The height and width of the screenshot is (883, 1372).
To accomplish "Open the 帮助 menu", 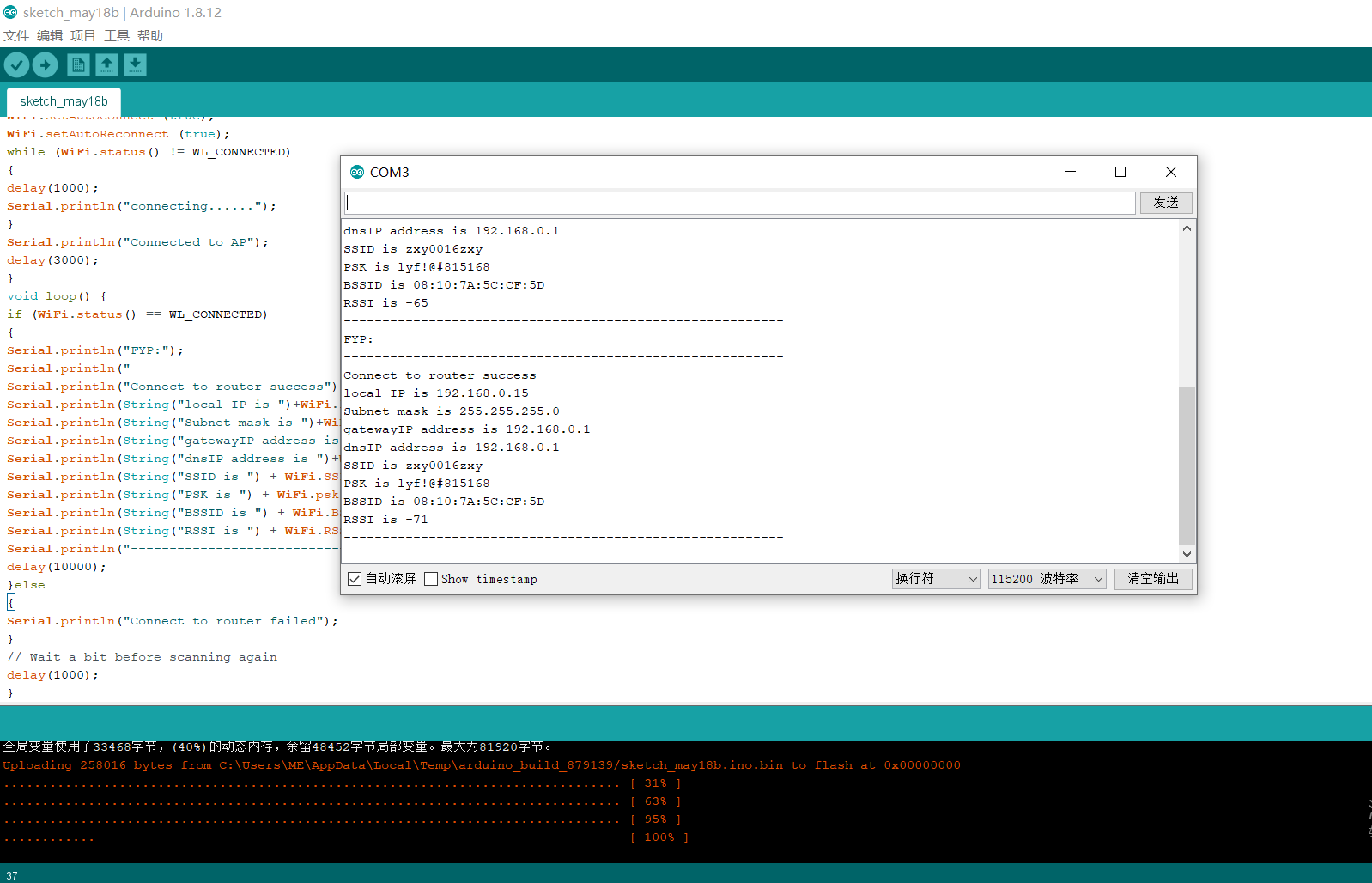I will (x=150, y=35).
